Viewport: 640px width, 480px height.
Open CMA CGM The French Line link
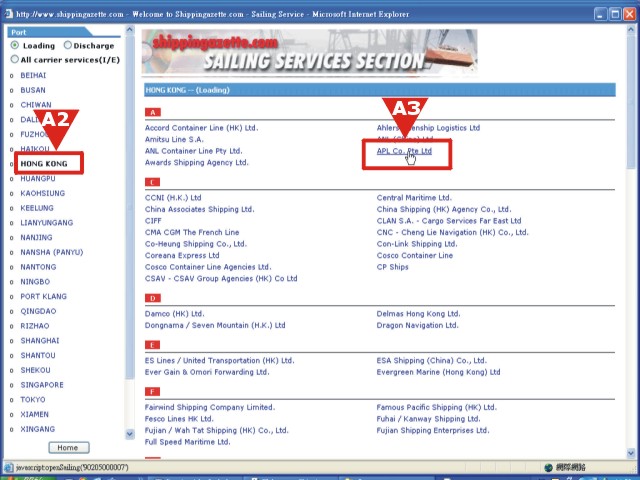coord(192,232)
